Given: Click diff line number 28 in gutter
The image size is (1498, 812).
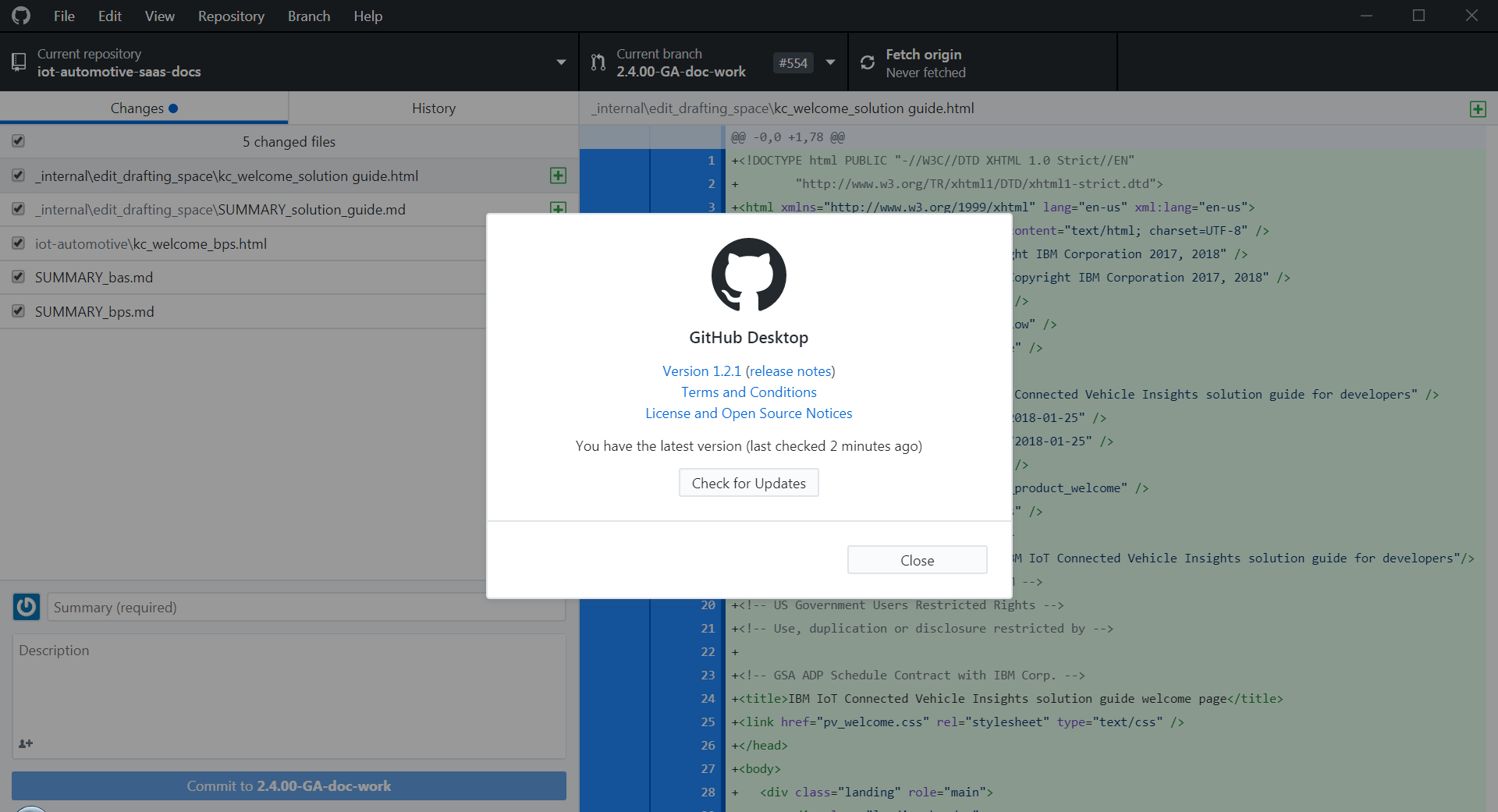Looking at the screenshot, I should pyautogui.click(x=708, y=792).
